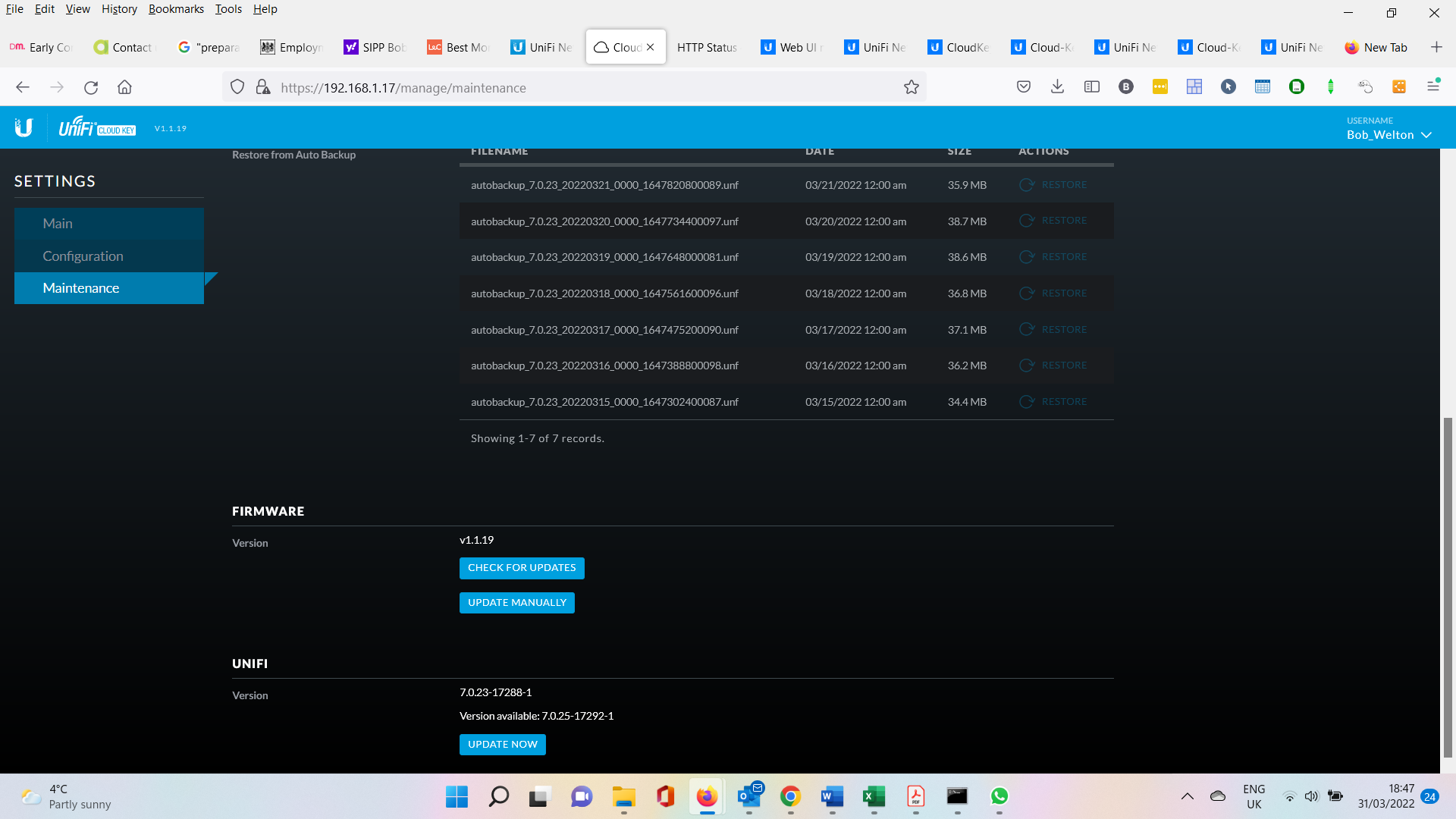Open Excel from the taskbar
Screen dimensions: 1456x819
point(874,796)
